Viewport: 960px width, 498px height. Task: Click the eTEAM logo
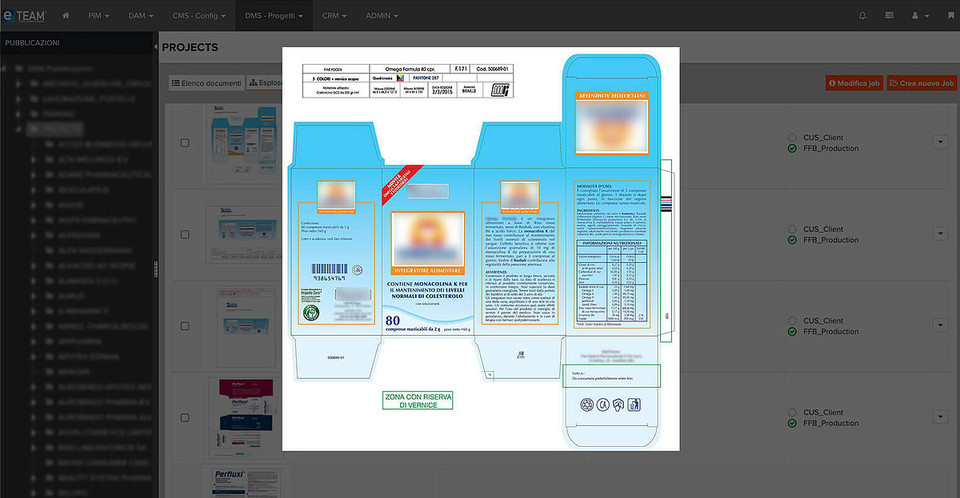click(24, 16)
